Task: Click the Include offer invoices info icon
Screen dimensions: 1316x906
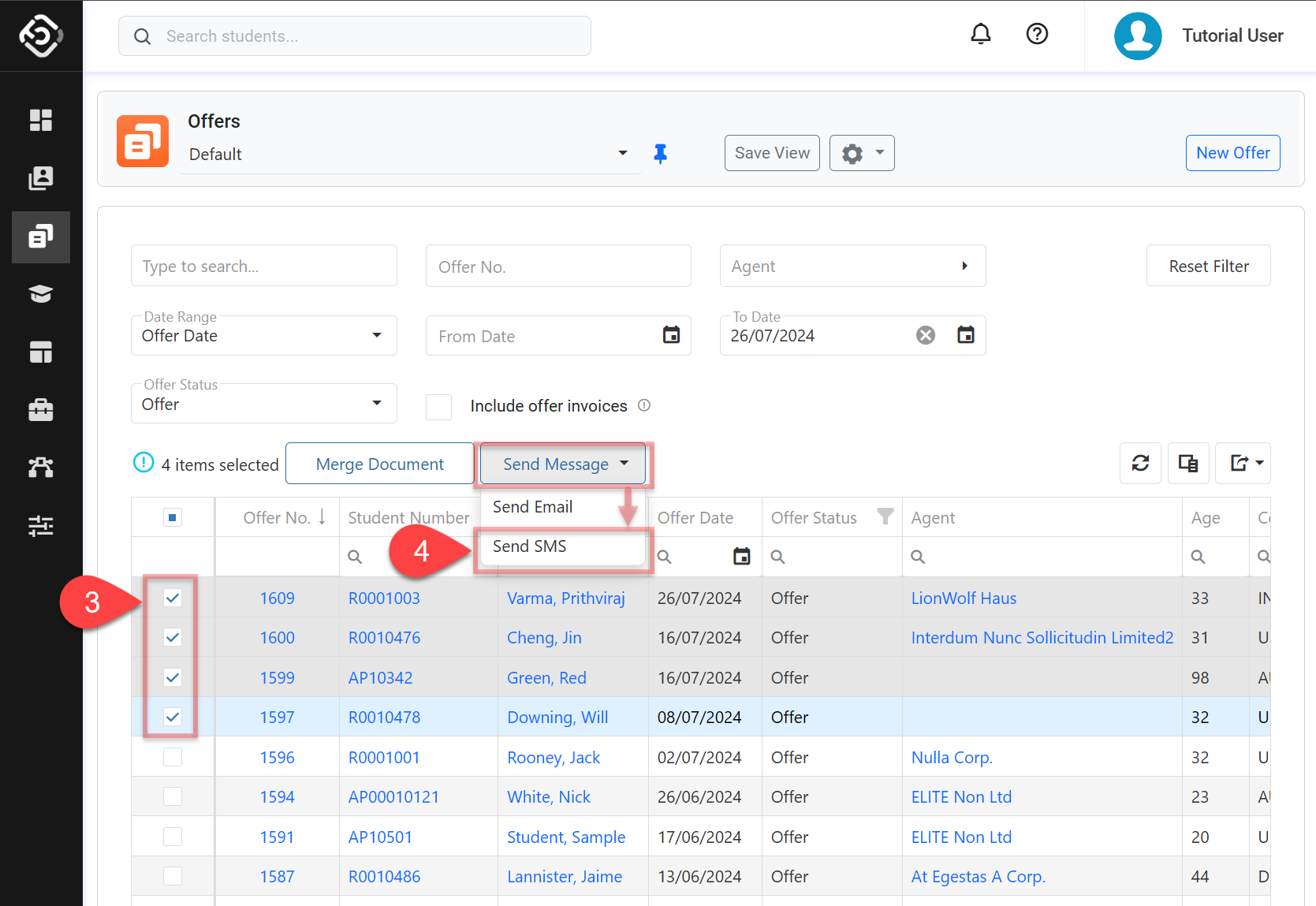Action: [x=644, y=405]
